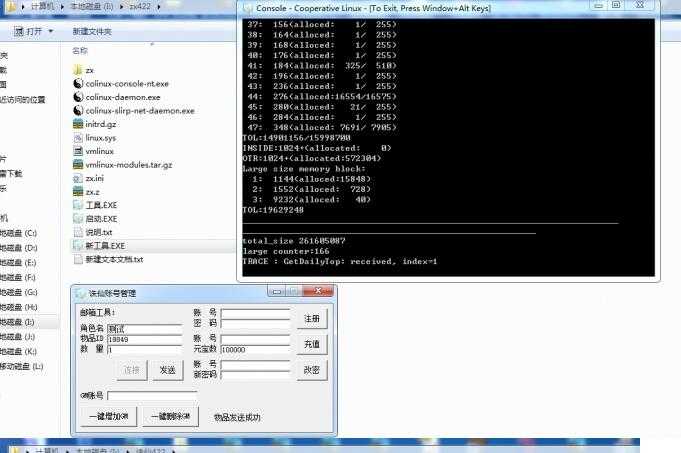Click the 启动.EXE file icon
This screenshot has width=681, height=453.
click(79, 218)
